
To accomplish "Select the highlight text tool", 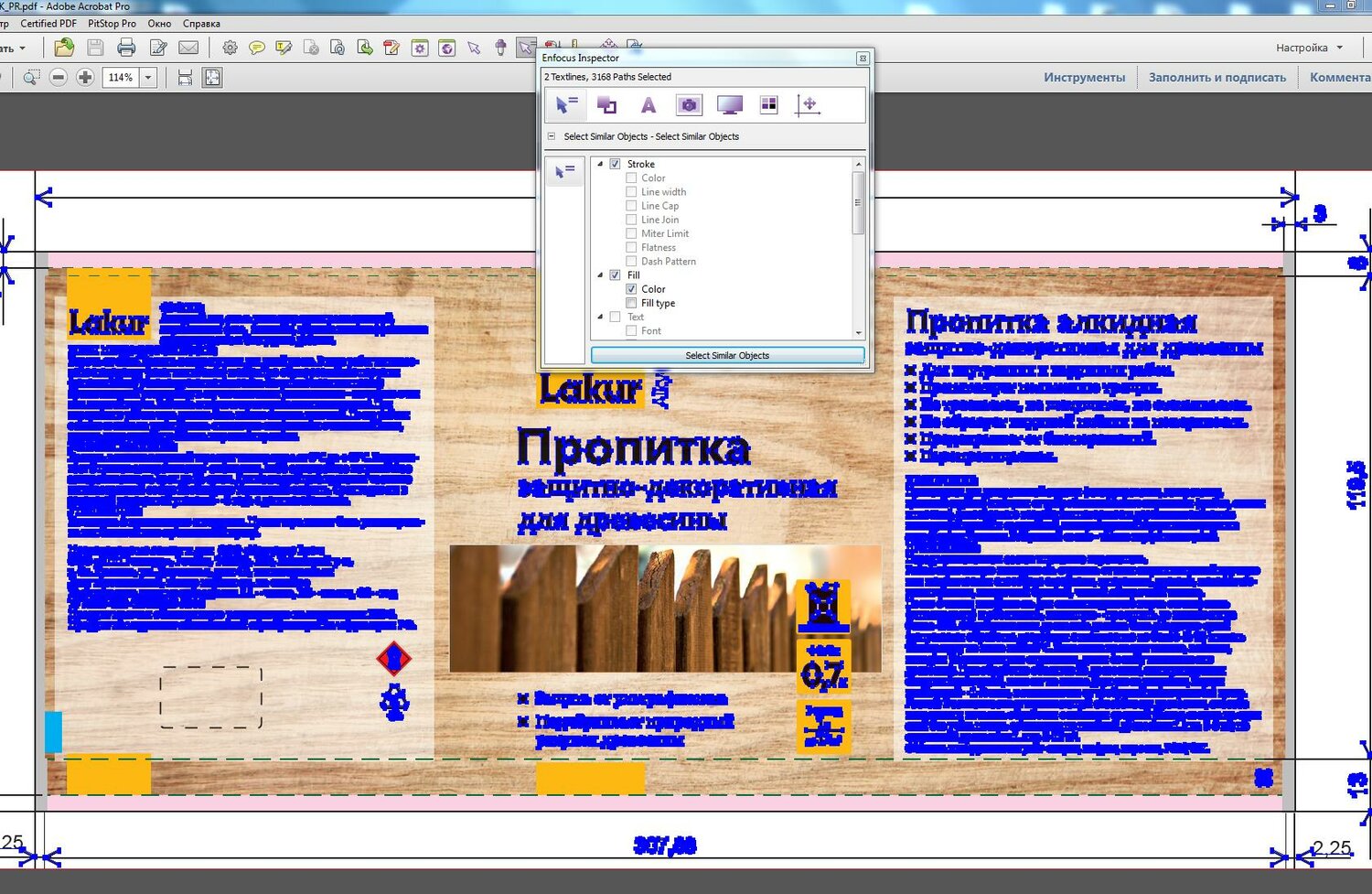I will [x=284, y=48].
